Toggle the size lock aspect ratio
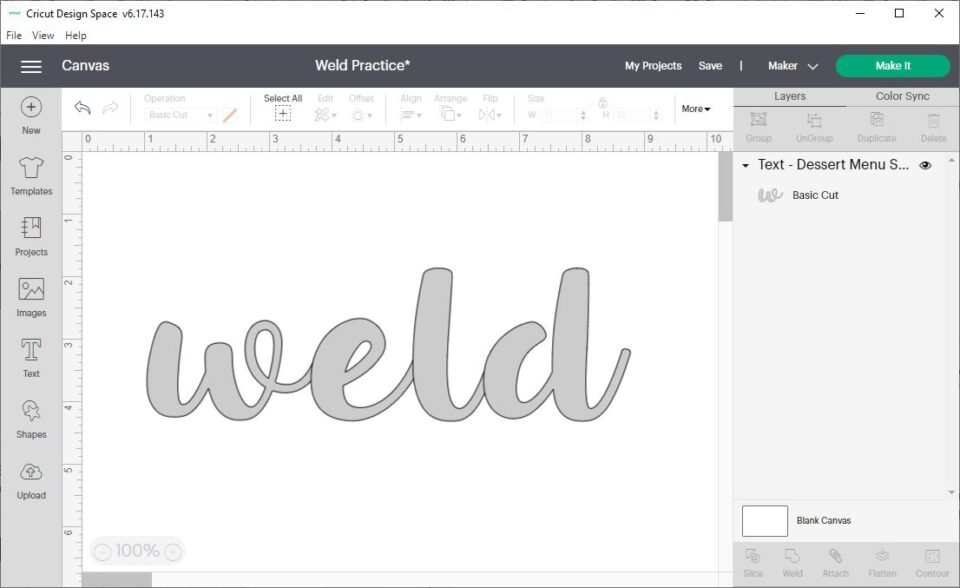This screenshot has width=960, height=588. point(603,102)
